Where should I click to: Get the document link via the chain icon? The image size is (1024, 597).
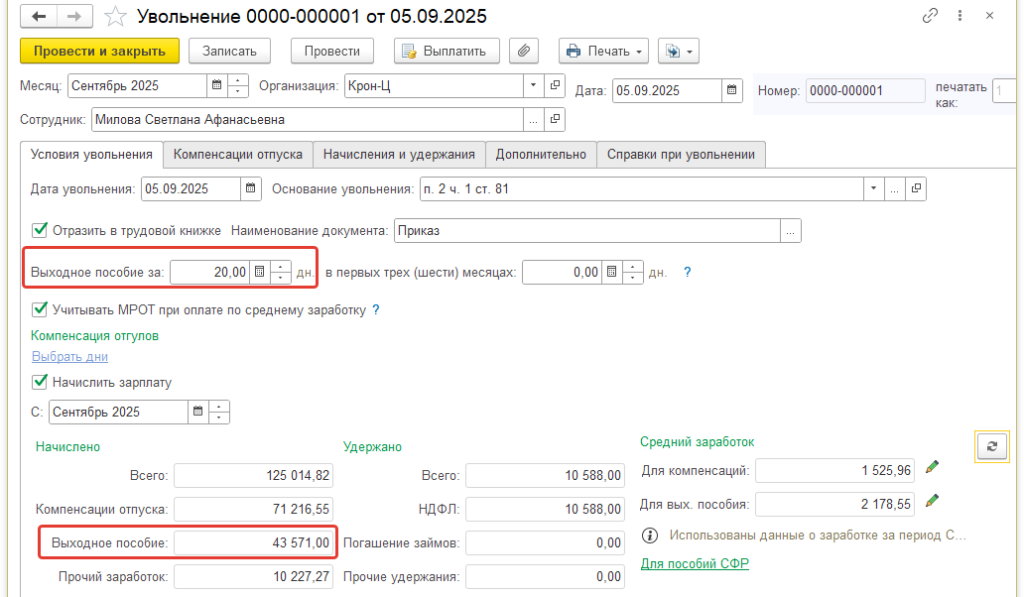click(932, 16)
